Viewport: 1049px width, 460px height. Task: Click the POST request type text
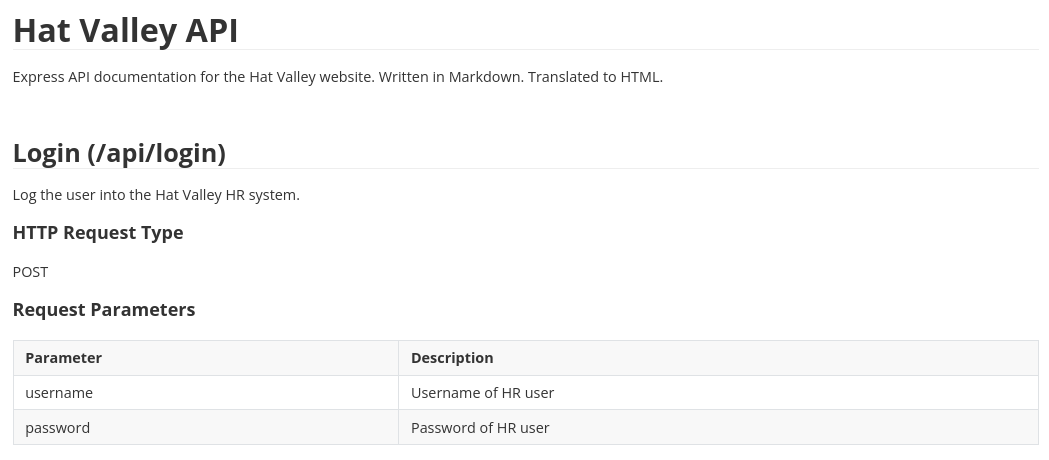[x=30, y=272]
